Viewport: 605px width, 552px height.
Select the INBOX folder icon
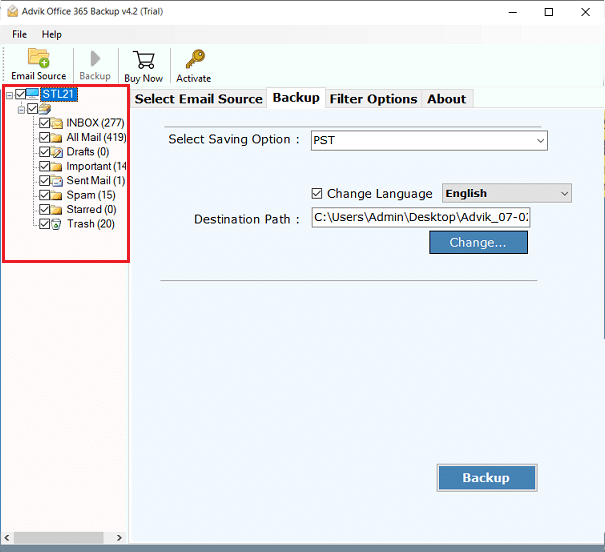coord(57,124)
